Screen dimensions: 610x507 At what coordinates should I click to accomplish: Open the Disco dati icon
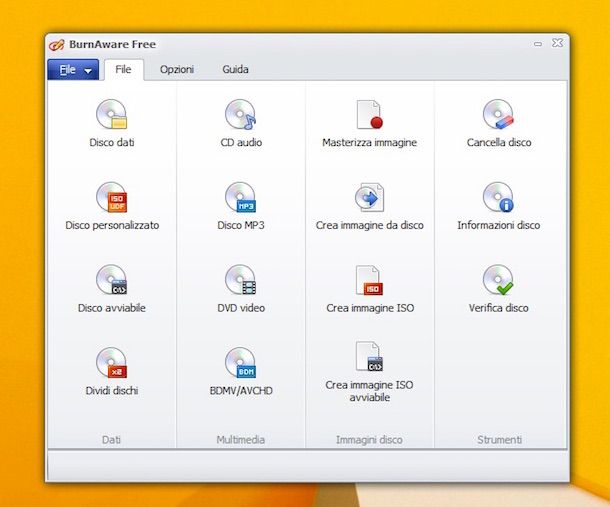point(112,114)
